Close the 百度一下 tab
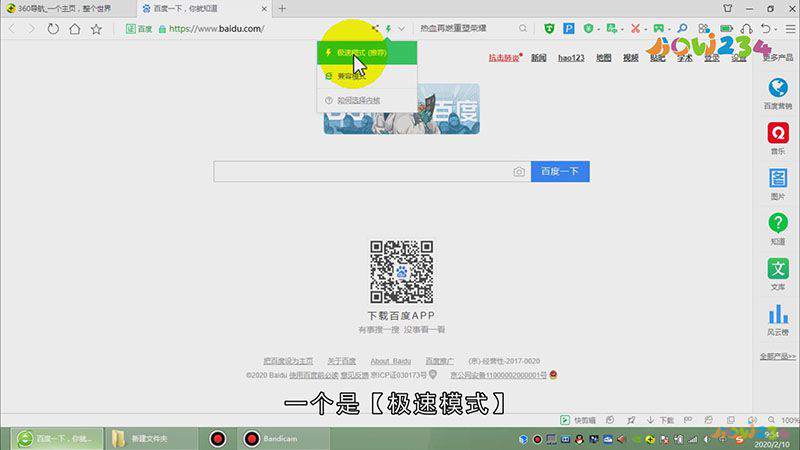The width and height of the screenshot is (800, 450). coord(264,9)
